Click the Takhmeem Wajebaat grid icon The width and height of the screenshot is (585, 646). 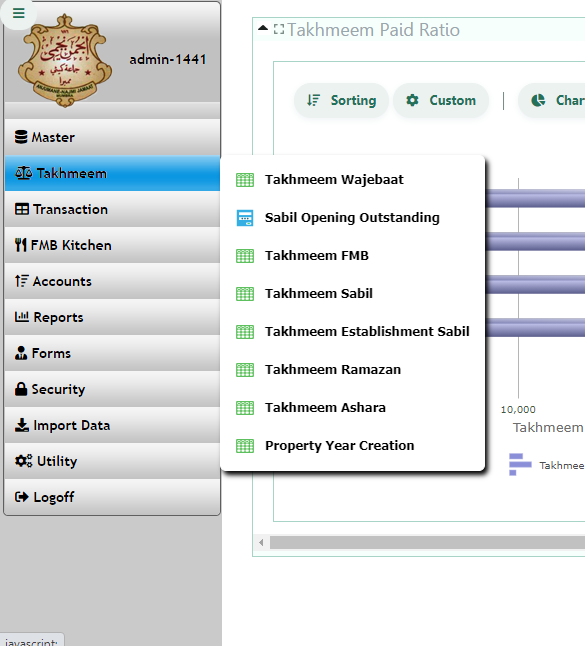(245, 180)
